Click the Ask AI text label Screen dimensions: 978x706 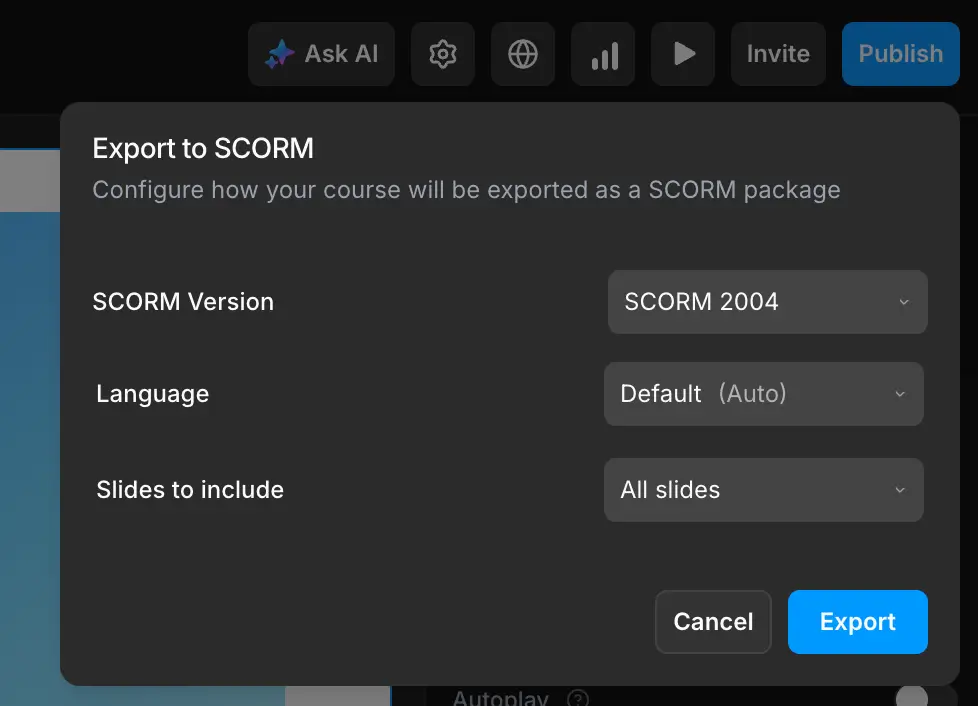(341, 54)
